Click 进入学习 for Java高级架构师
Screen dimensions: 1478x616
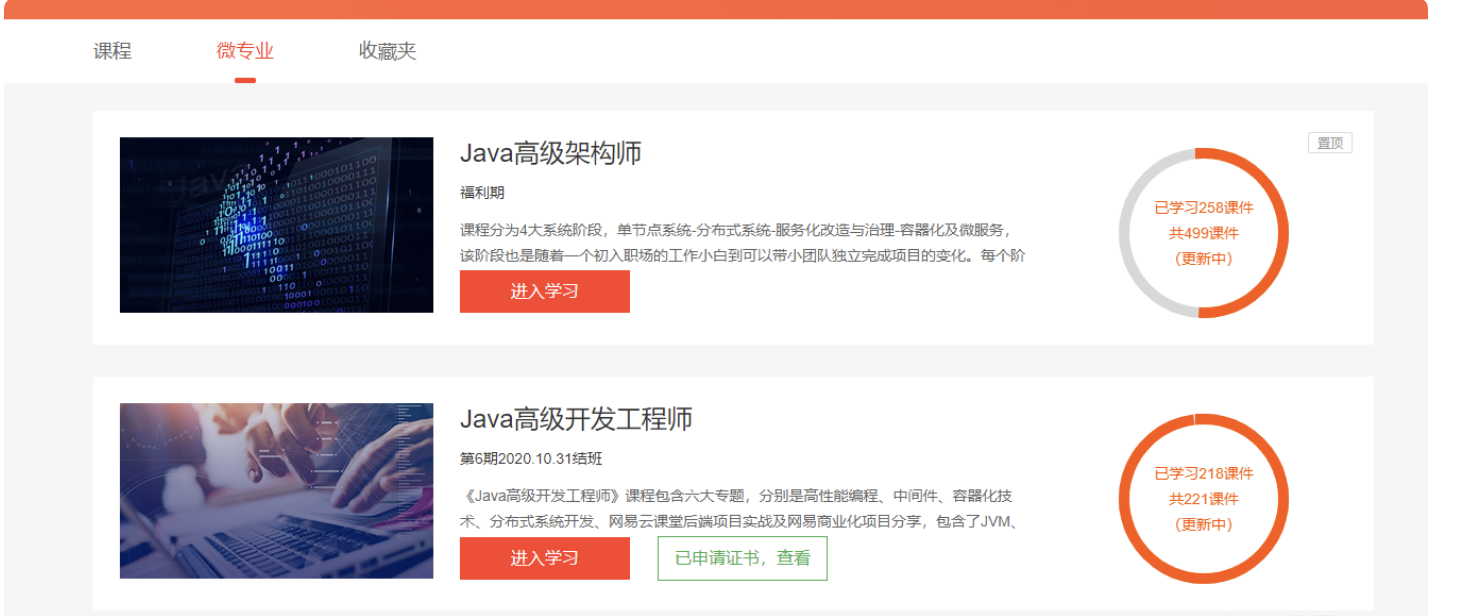tap(545, 291)
